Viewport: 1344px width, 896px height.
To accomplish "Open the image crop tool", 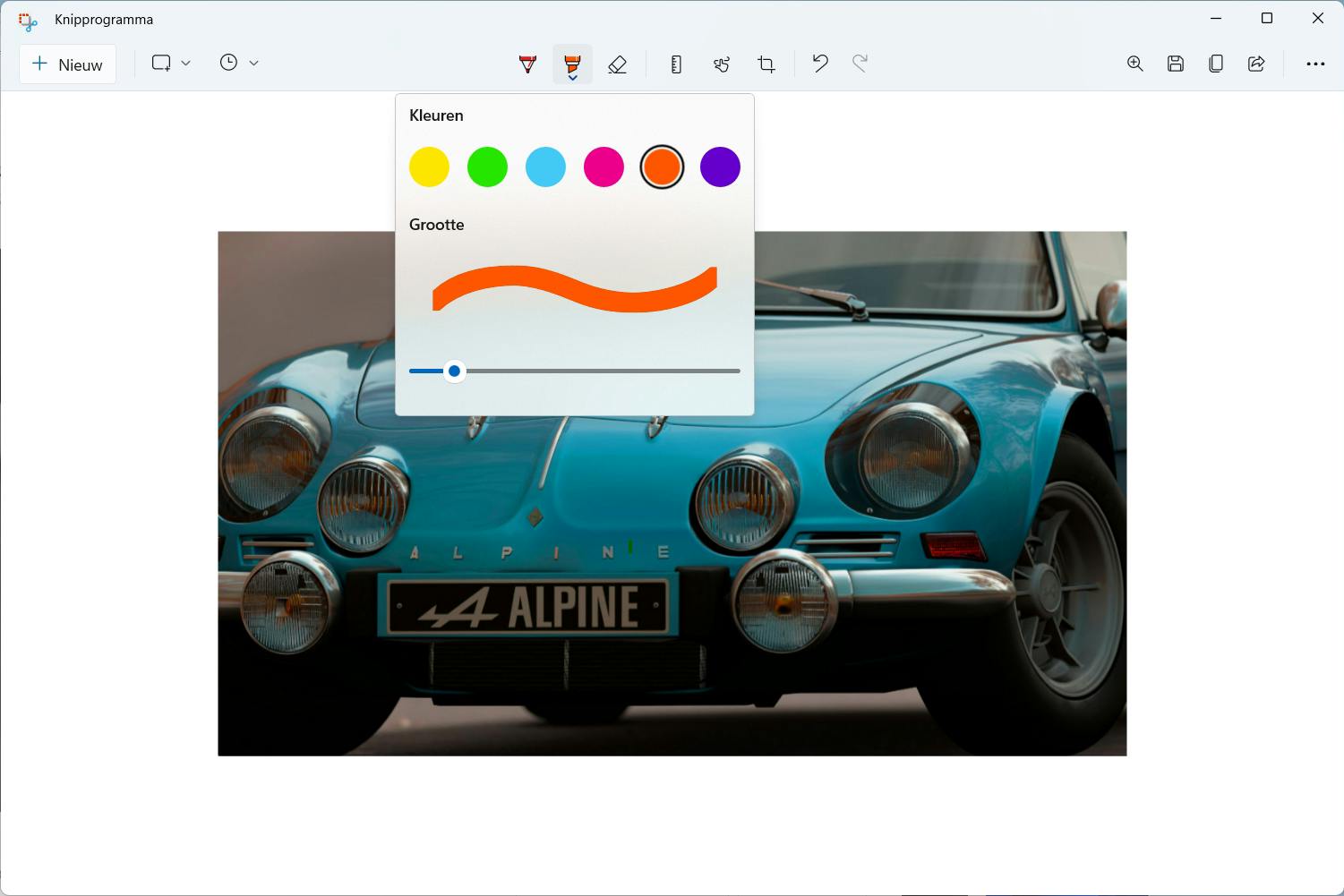I will pyautogui.click(x=766, y=64).
